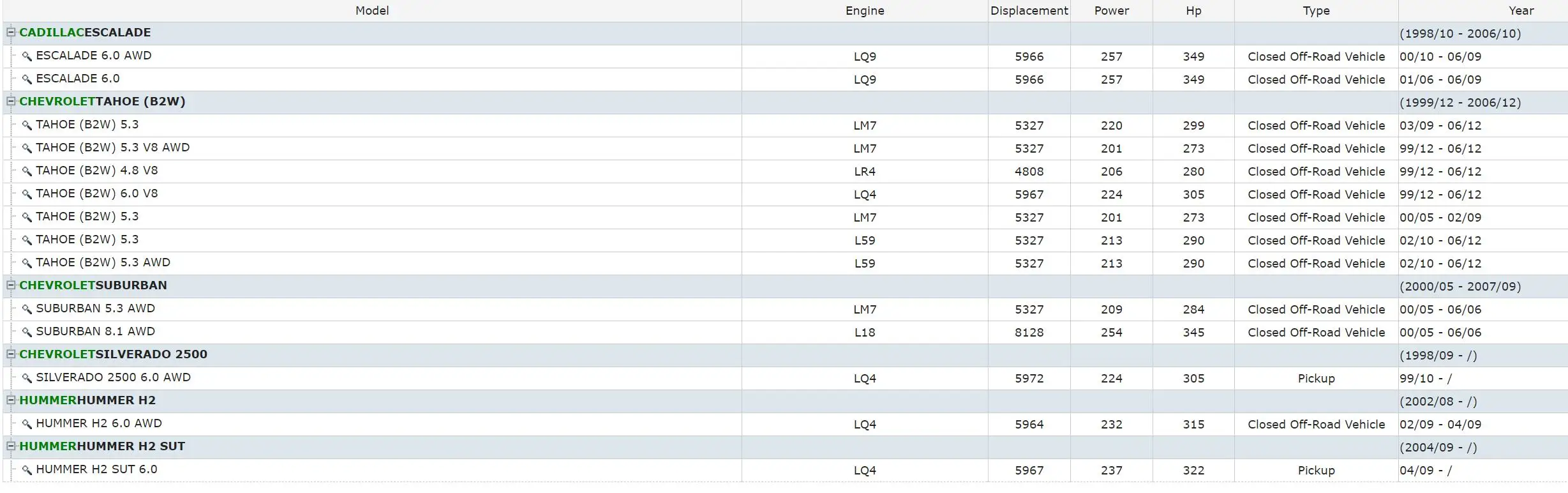
Task: Click Pickup type in SILVERADO 2500 row
Action: pos(1316,379)
